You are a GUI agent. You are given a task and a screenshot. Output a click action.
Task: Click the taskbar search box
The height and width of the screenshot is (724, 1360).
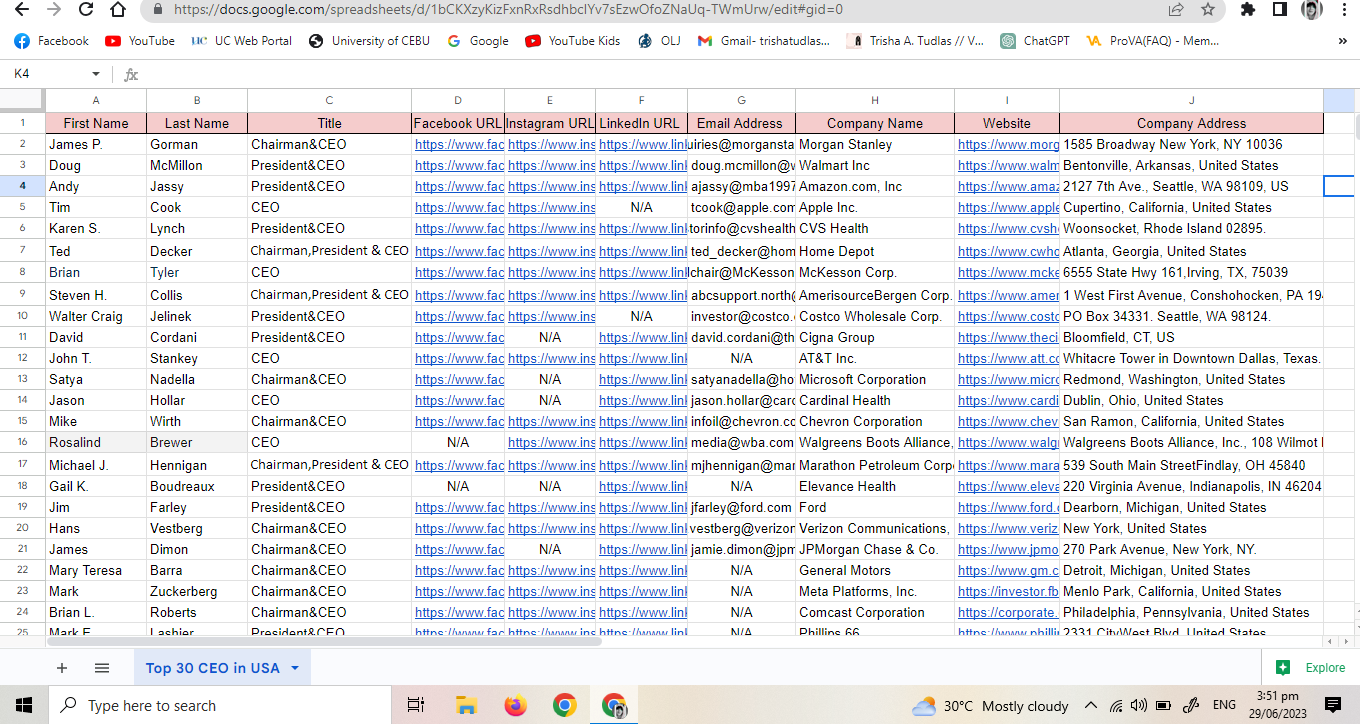[x=220, y=705]
